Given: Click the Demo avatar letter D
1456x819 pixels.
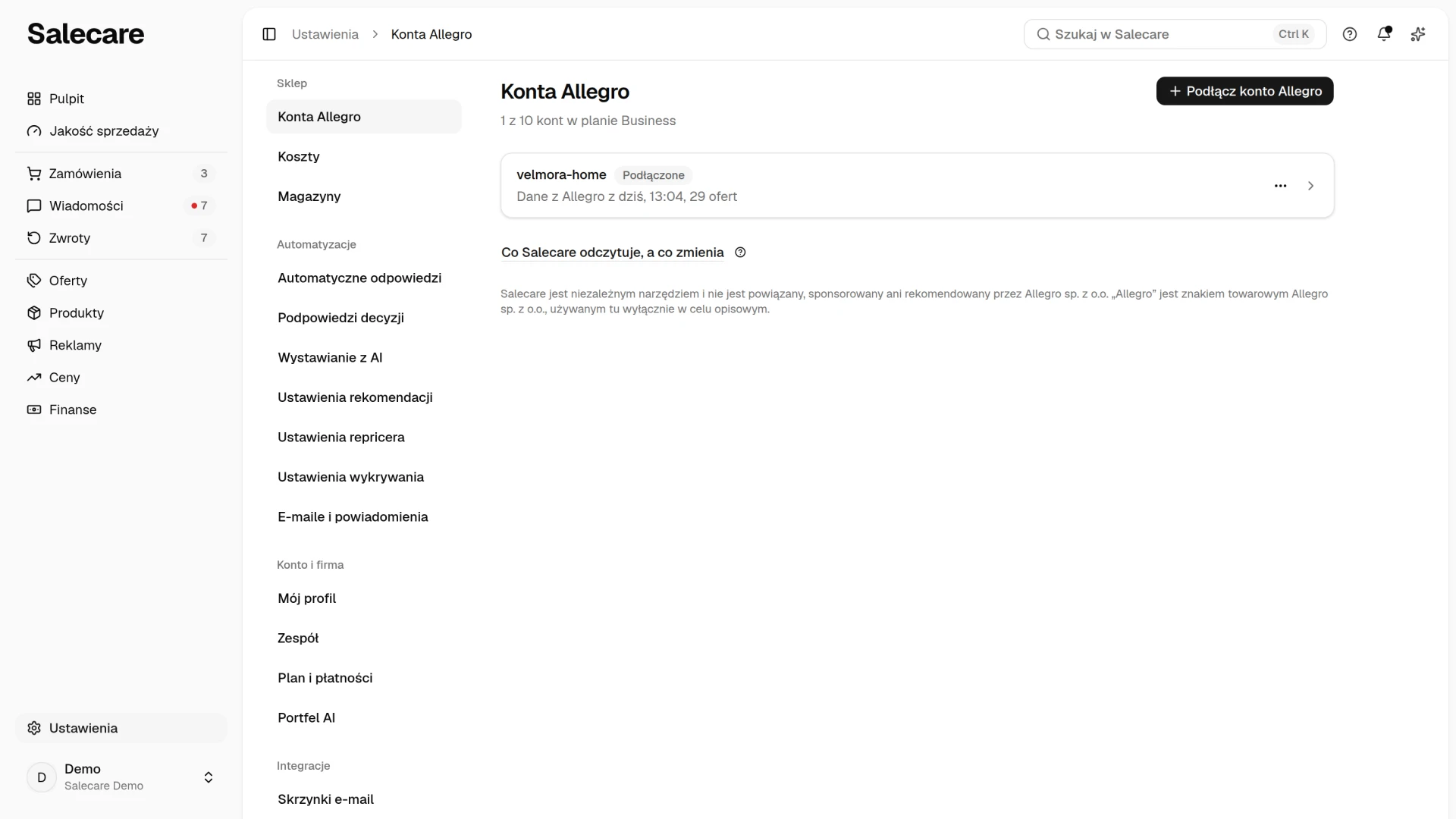Looking at the screenshot, I should tap(42, 777).
